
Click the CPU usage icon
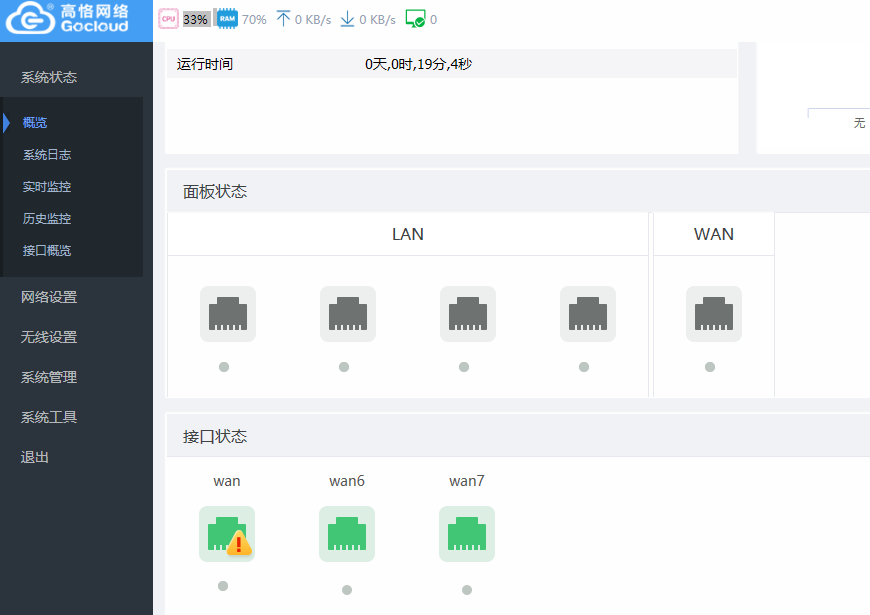[168, 19]
